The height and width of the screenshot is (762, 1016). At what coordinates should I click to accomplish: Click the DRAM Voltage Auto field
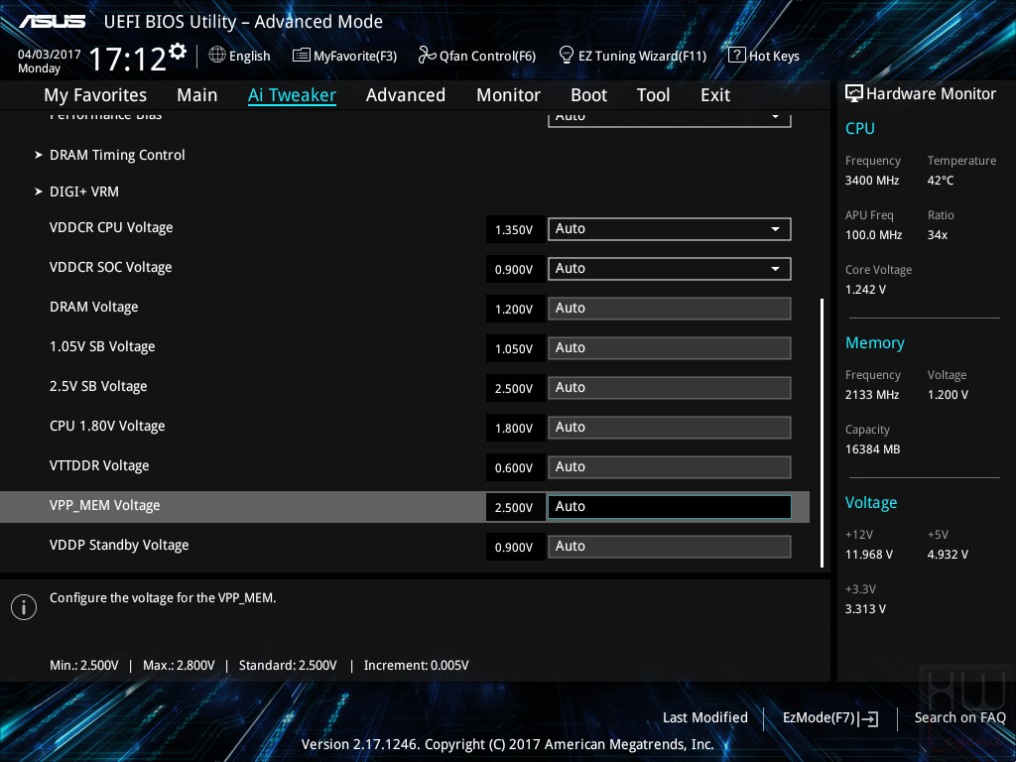669,308
